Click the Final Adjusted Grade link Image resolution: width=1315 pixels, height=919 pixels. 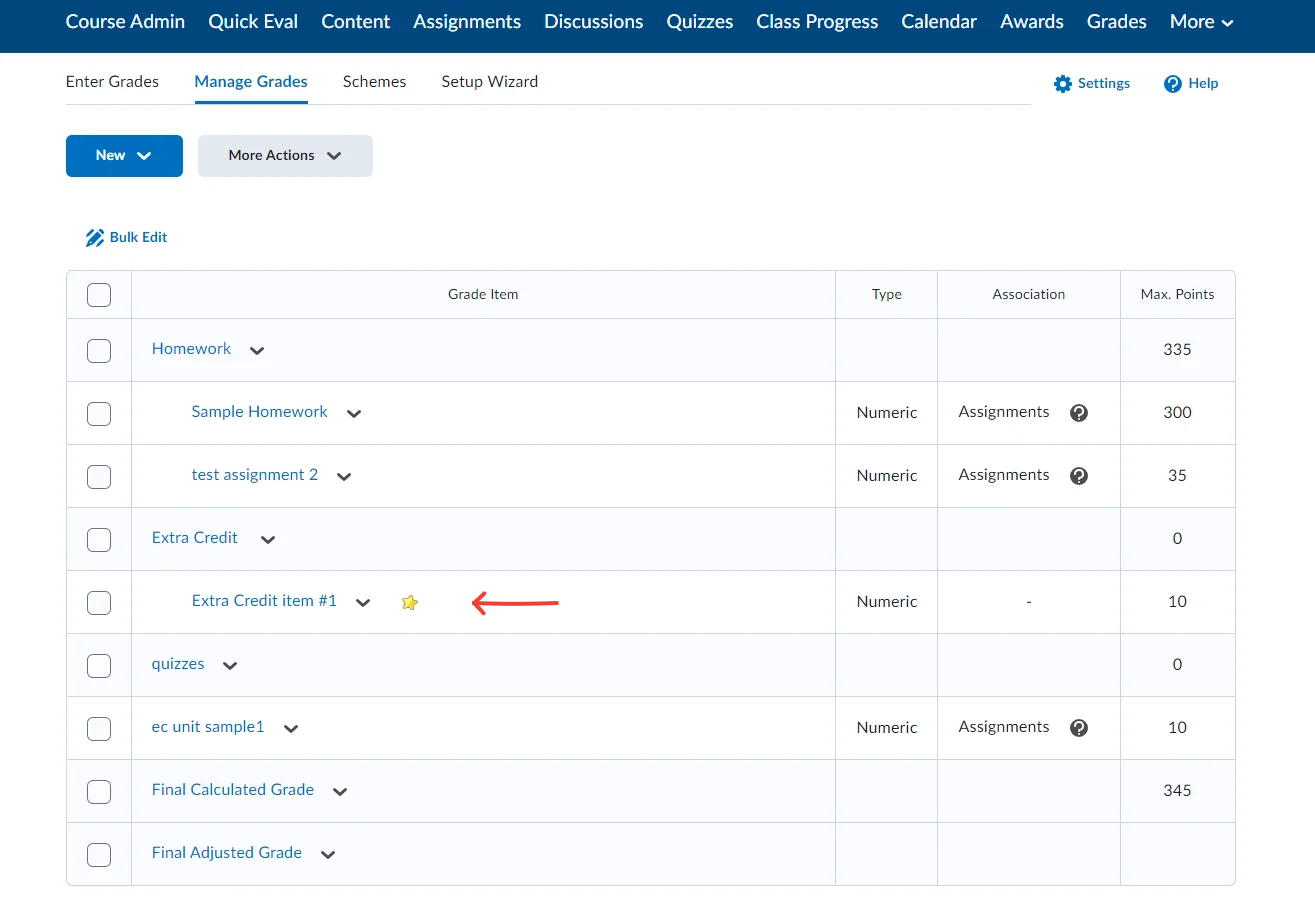click(x=226, y=852)
